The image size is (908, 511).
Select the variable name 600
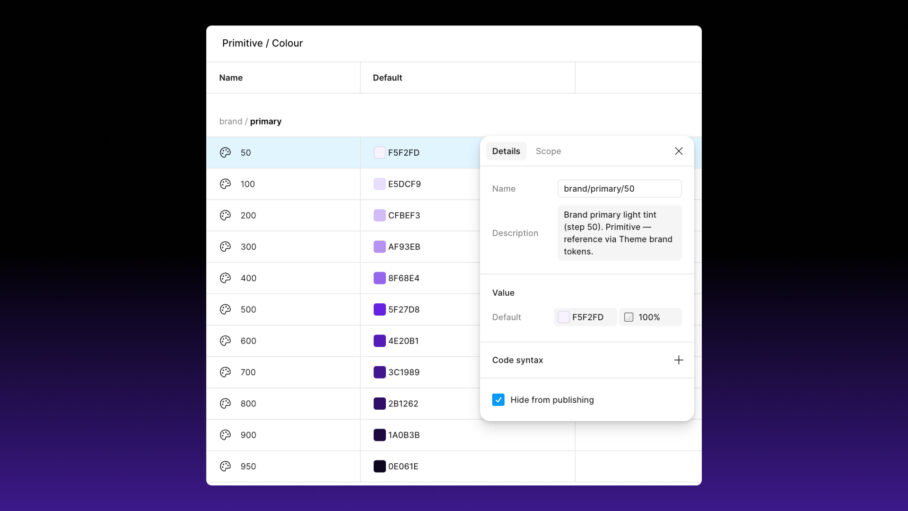tap(248, 341)
